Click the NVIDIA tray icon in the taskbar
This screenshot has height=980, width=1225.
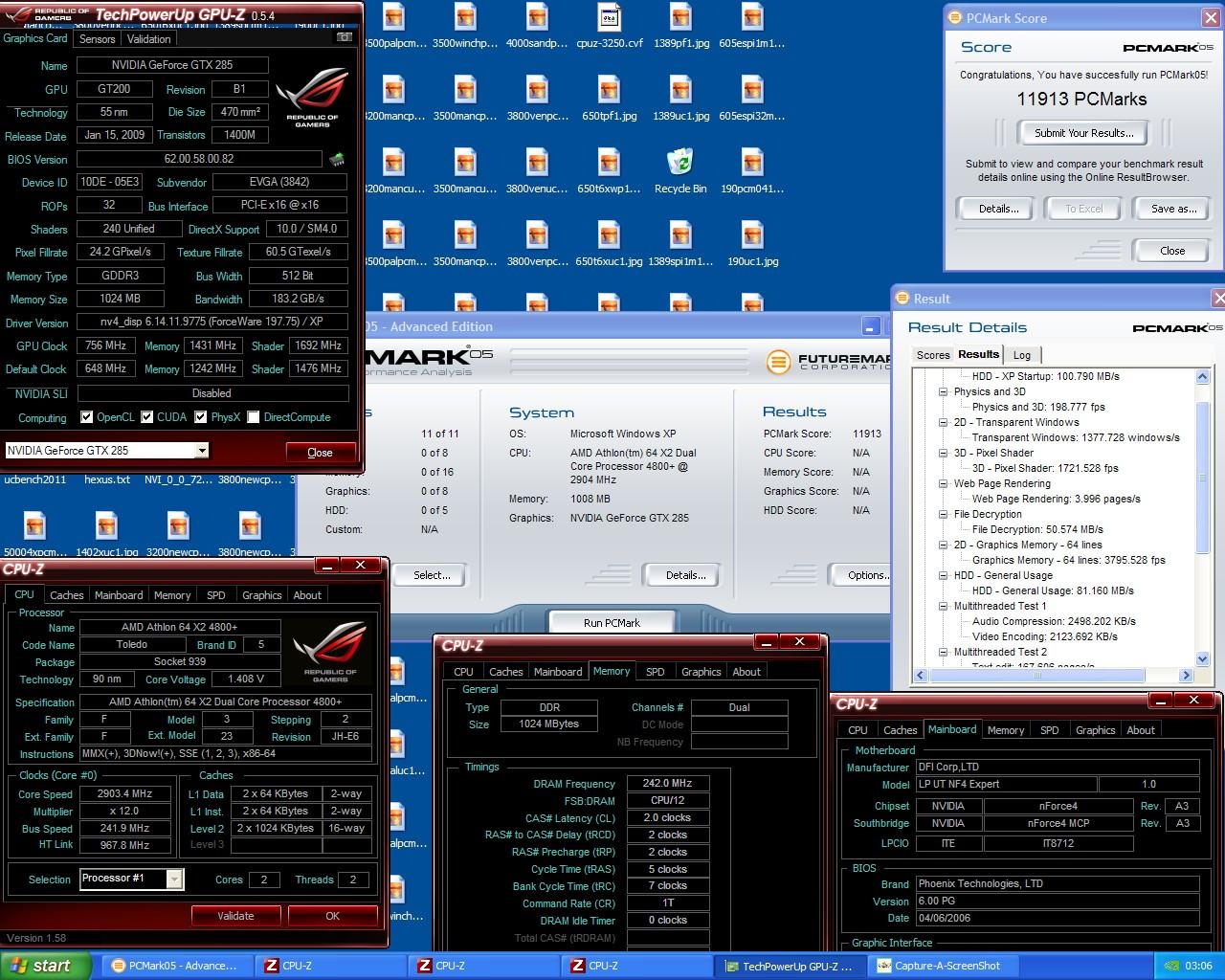[x=1169, y=966]
